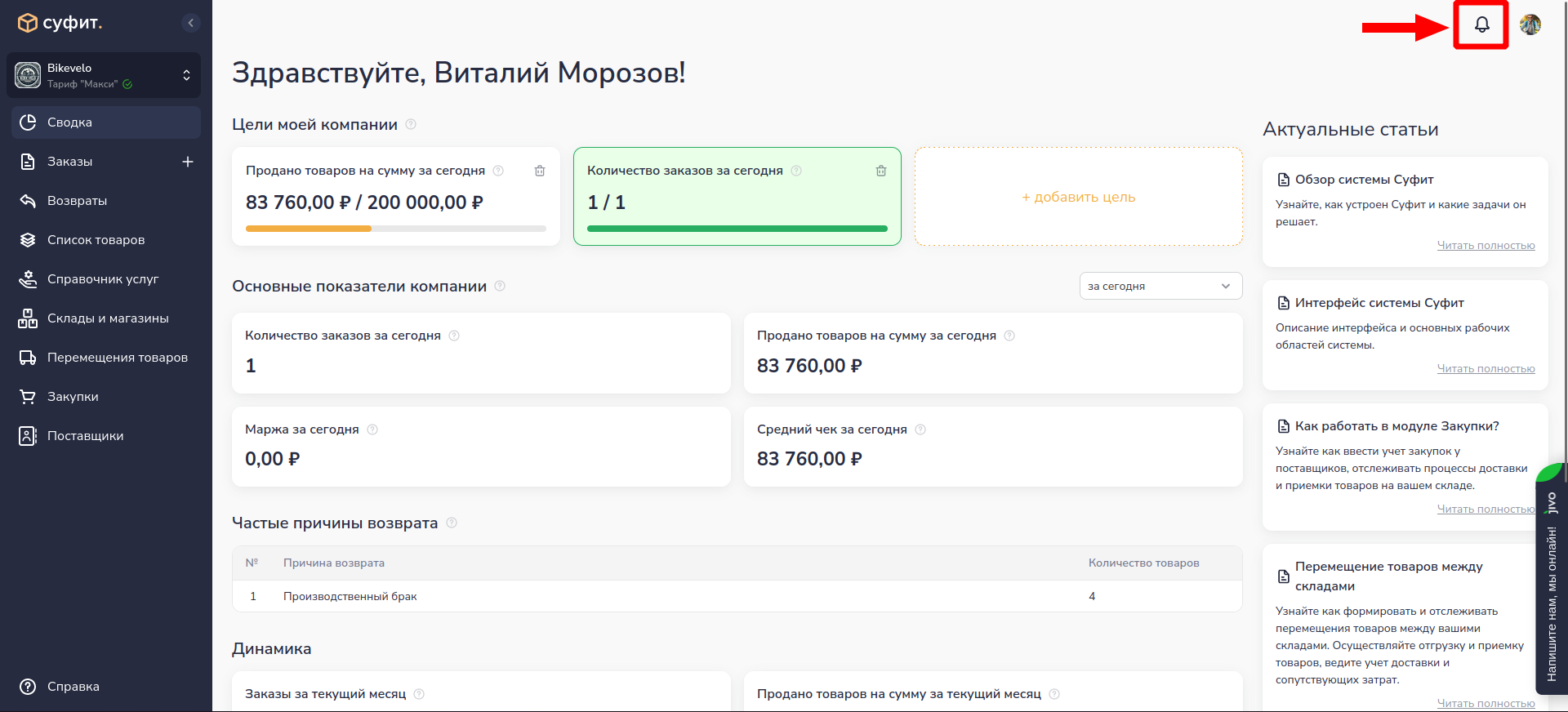
Task: Show help for goal Количество заказов за сегодня
Action: [x=796, y=171]
